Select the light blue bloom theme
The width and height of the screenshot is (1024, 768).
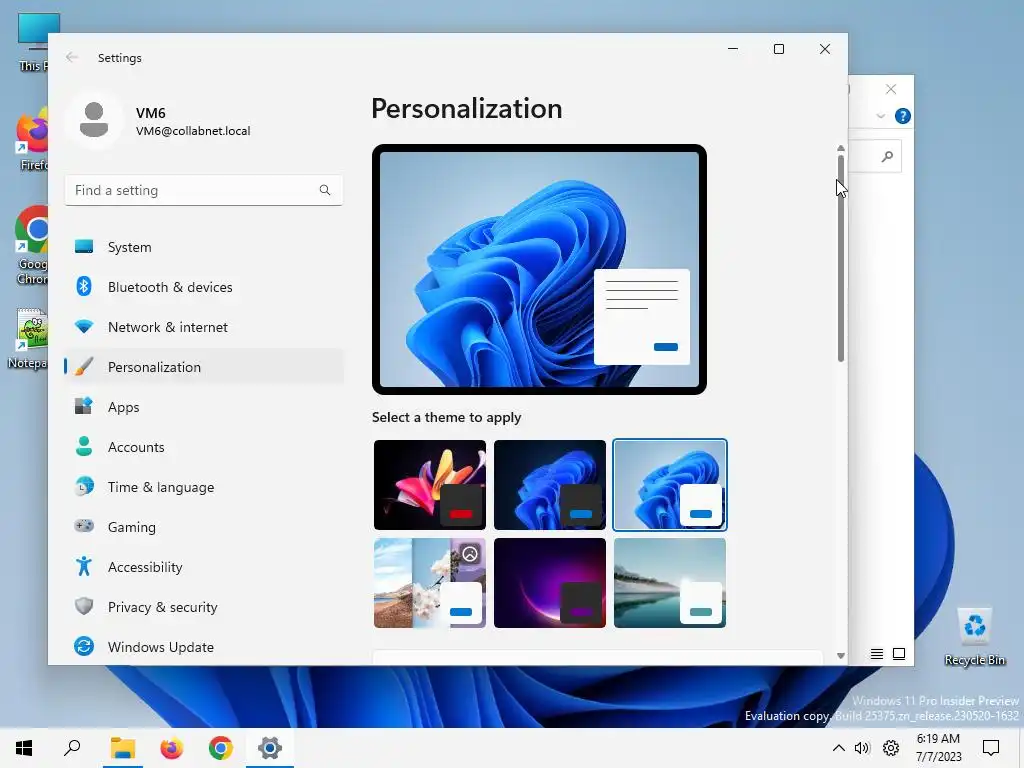point(670,485)
